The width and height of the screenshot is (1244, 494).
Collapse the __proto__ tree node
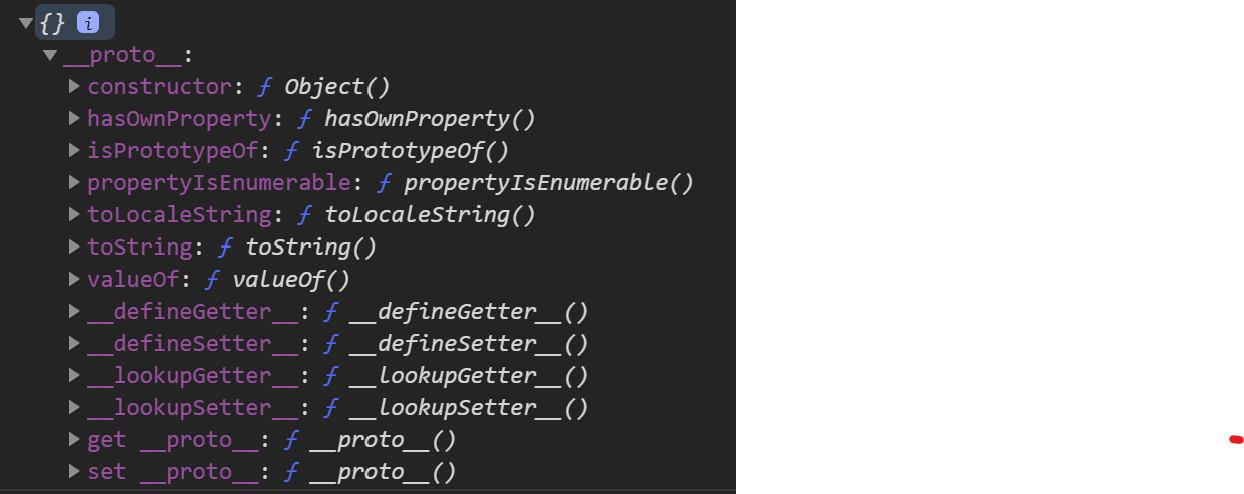[50, 54]
